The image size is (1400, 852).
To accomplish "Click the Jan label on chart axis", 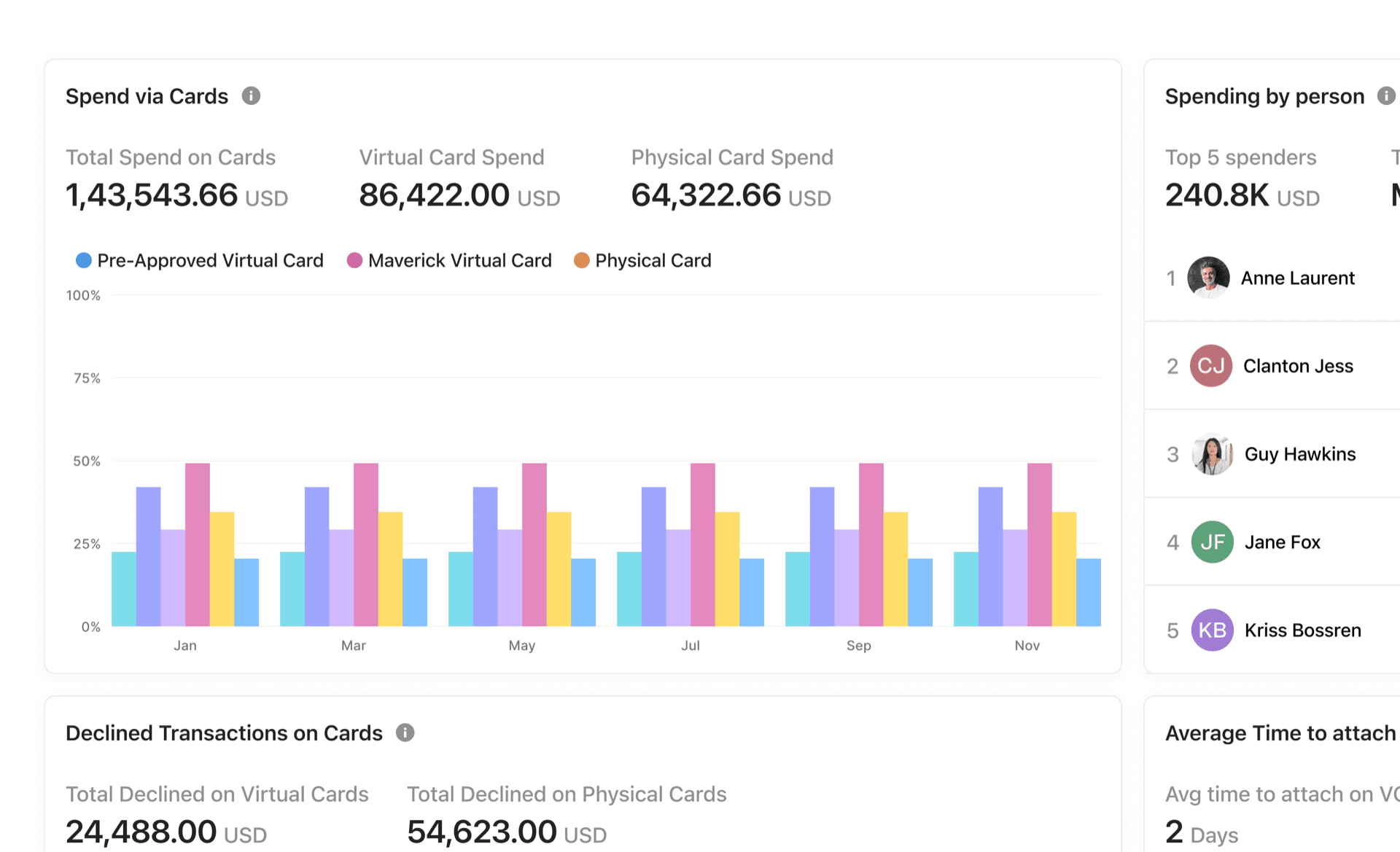I will click(185, 646).
